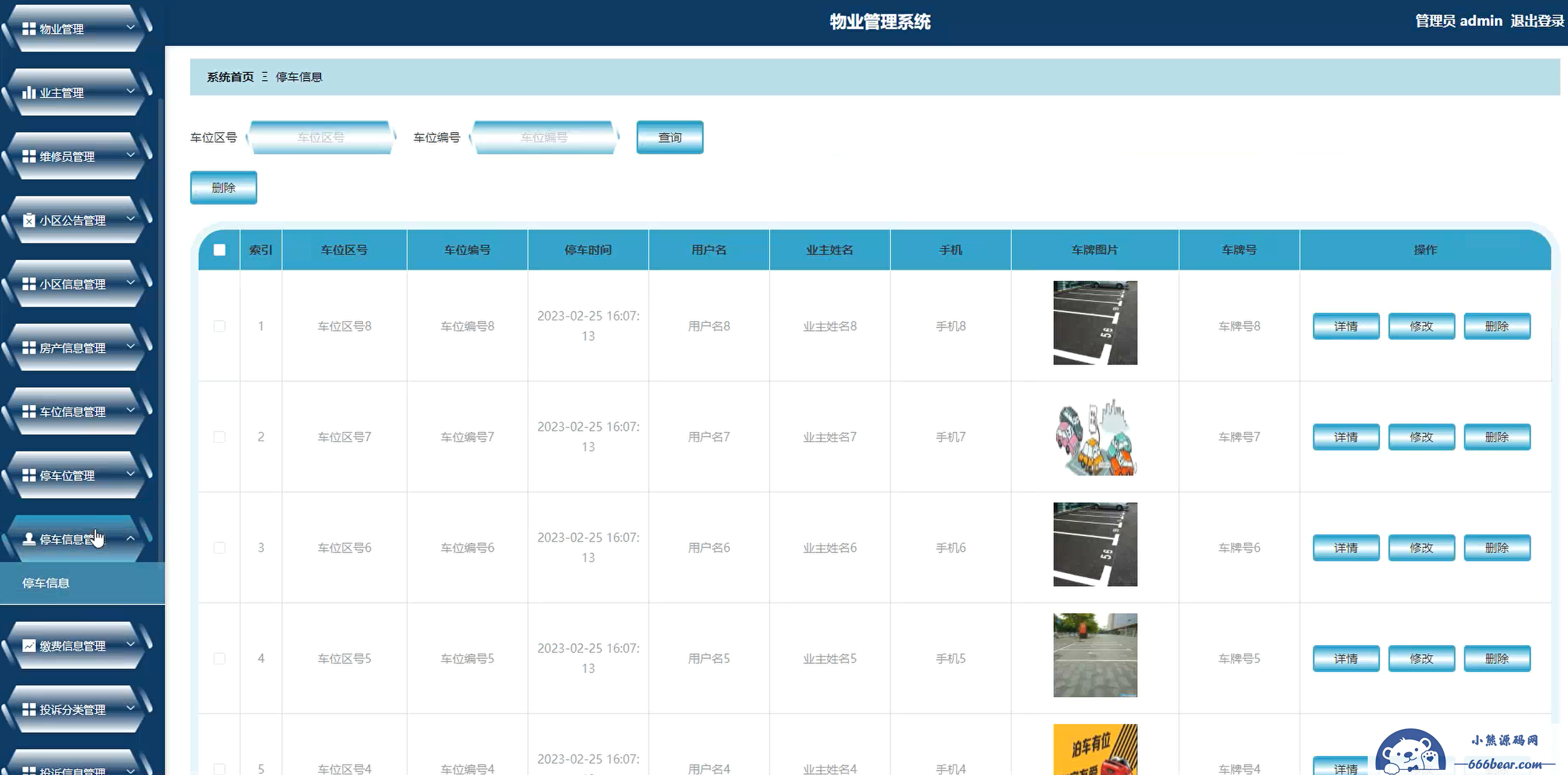Click 详情 for row 车位区号5
The height and width of the screenshot is (775, 1568).
click(1346, 659)
